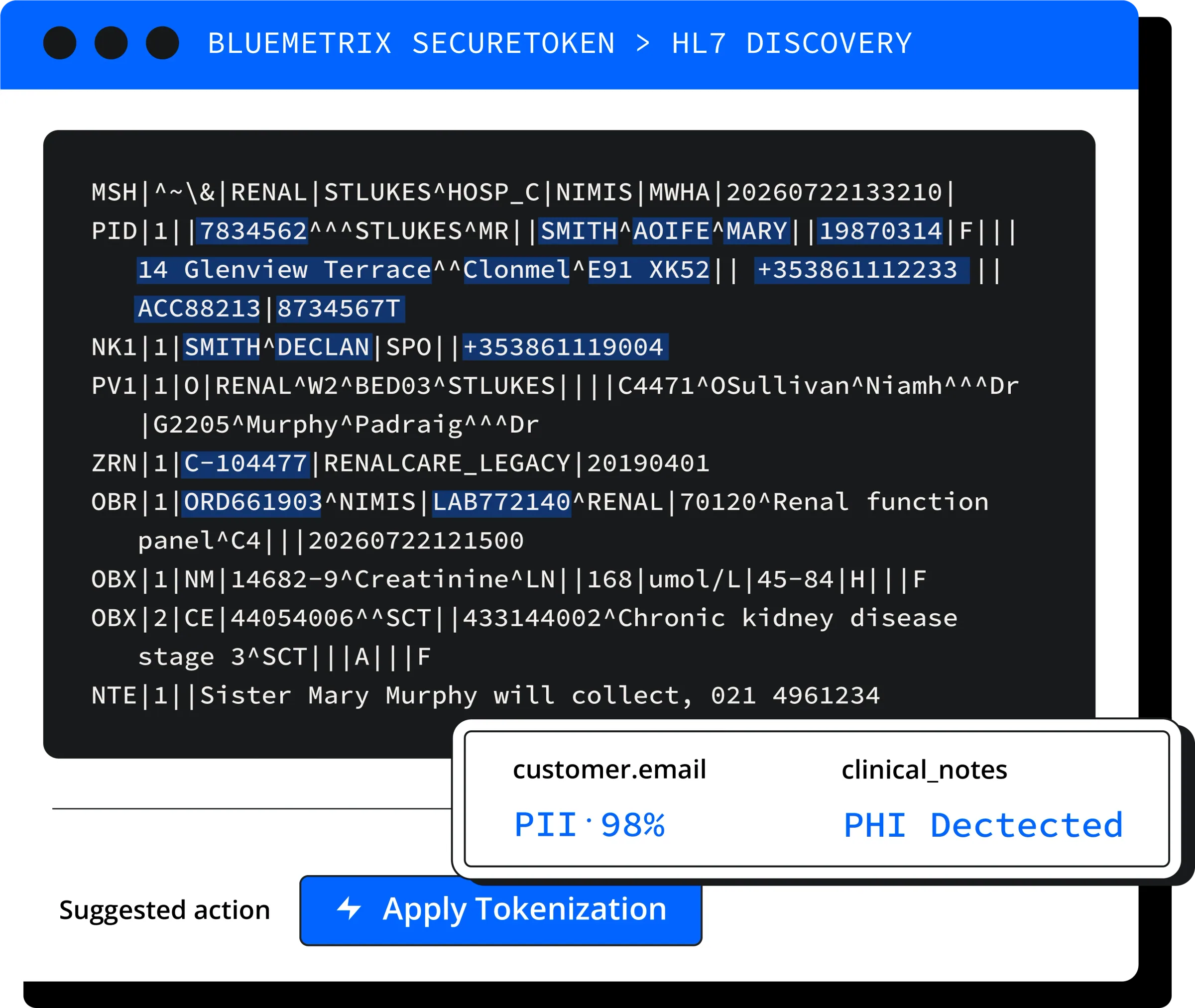Click highlighted name AOIFE

point(672,231)
